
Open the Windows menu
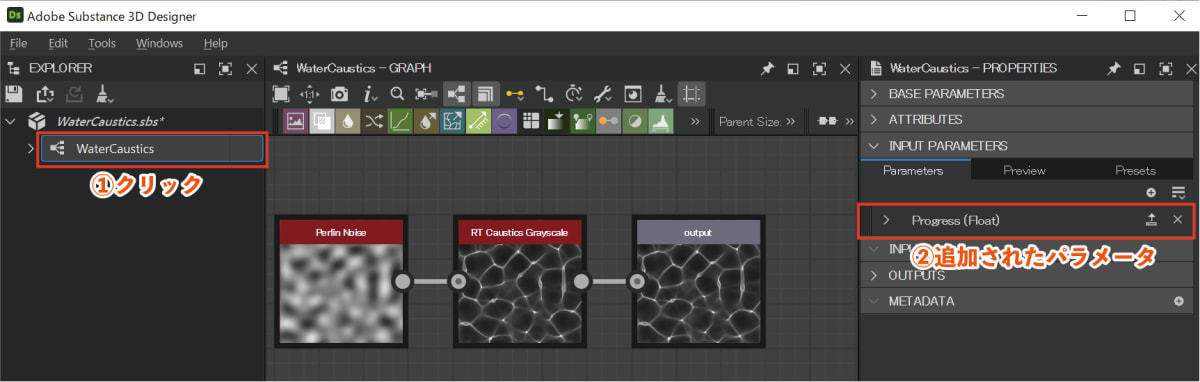pyautogui.click(x=160, y=43)
